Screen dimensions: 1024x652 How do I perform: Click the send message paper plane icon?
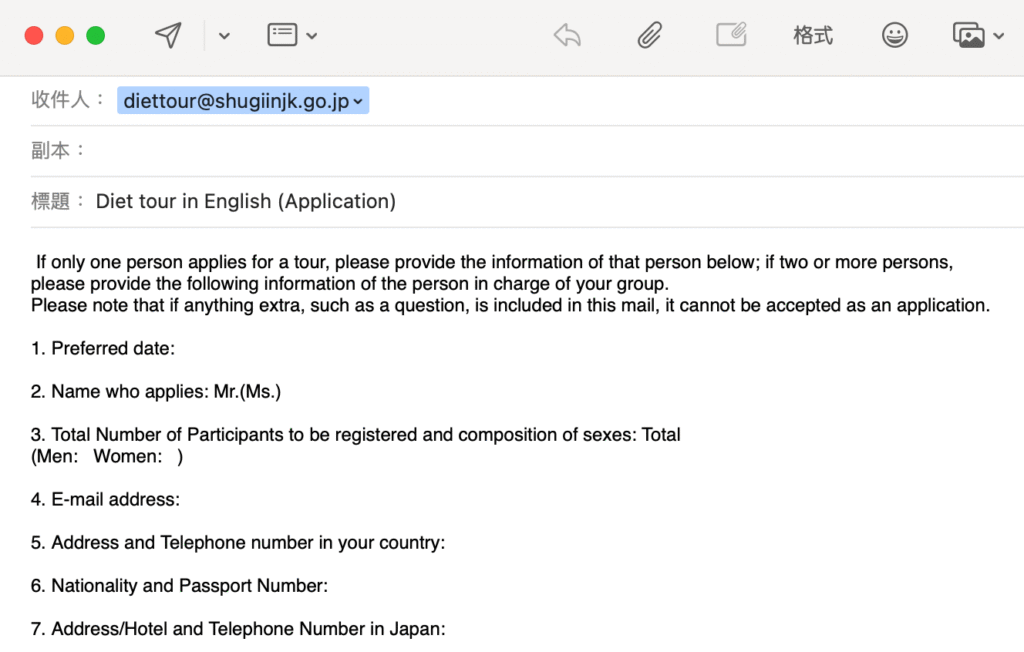168,36
